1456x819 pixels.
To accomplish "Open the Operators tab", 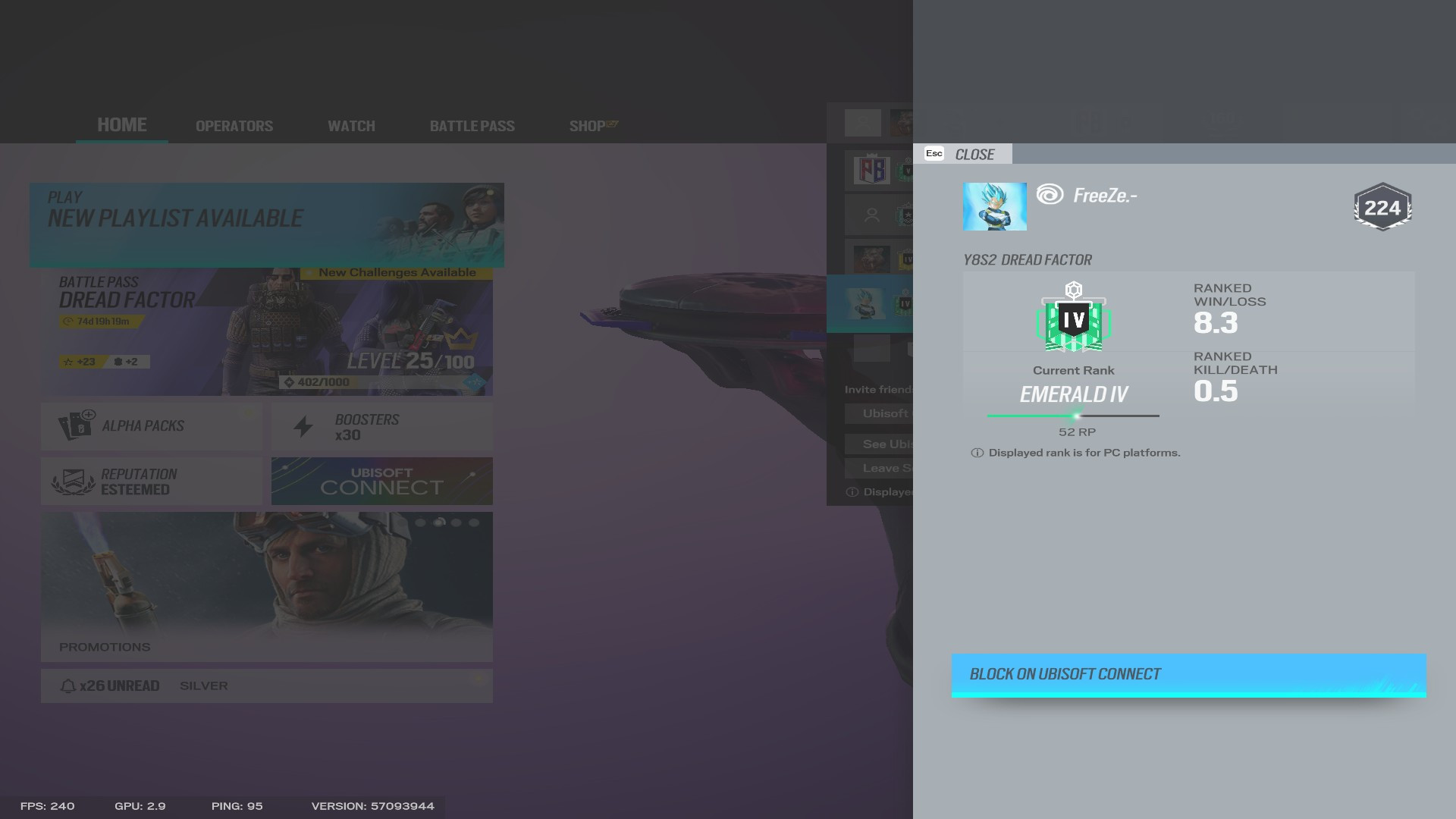I will [234, 126].
